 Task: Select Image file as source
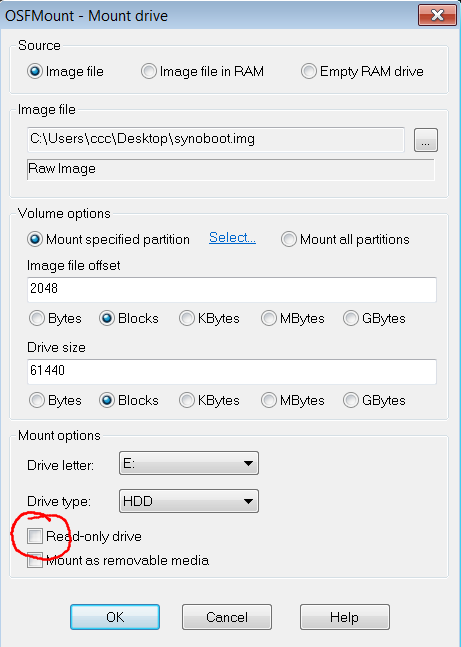[65, 71]
